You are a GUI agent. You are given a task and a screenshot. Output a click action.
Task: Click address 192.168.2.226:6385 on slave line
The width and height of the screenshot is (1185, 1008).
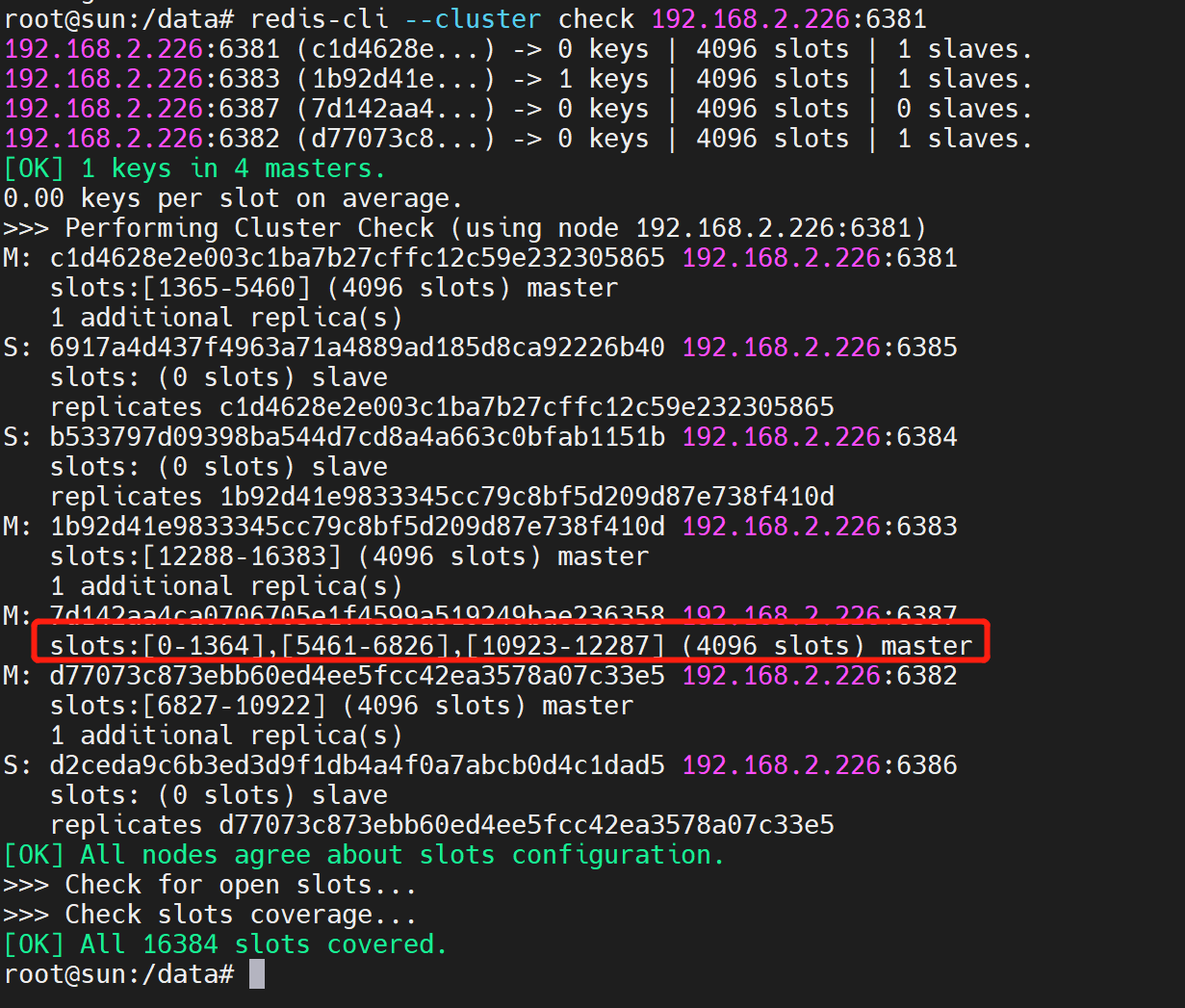pyautogui.click(x=820, y=348)
